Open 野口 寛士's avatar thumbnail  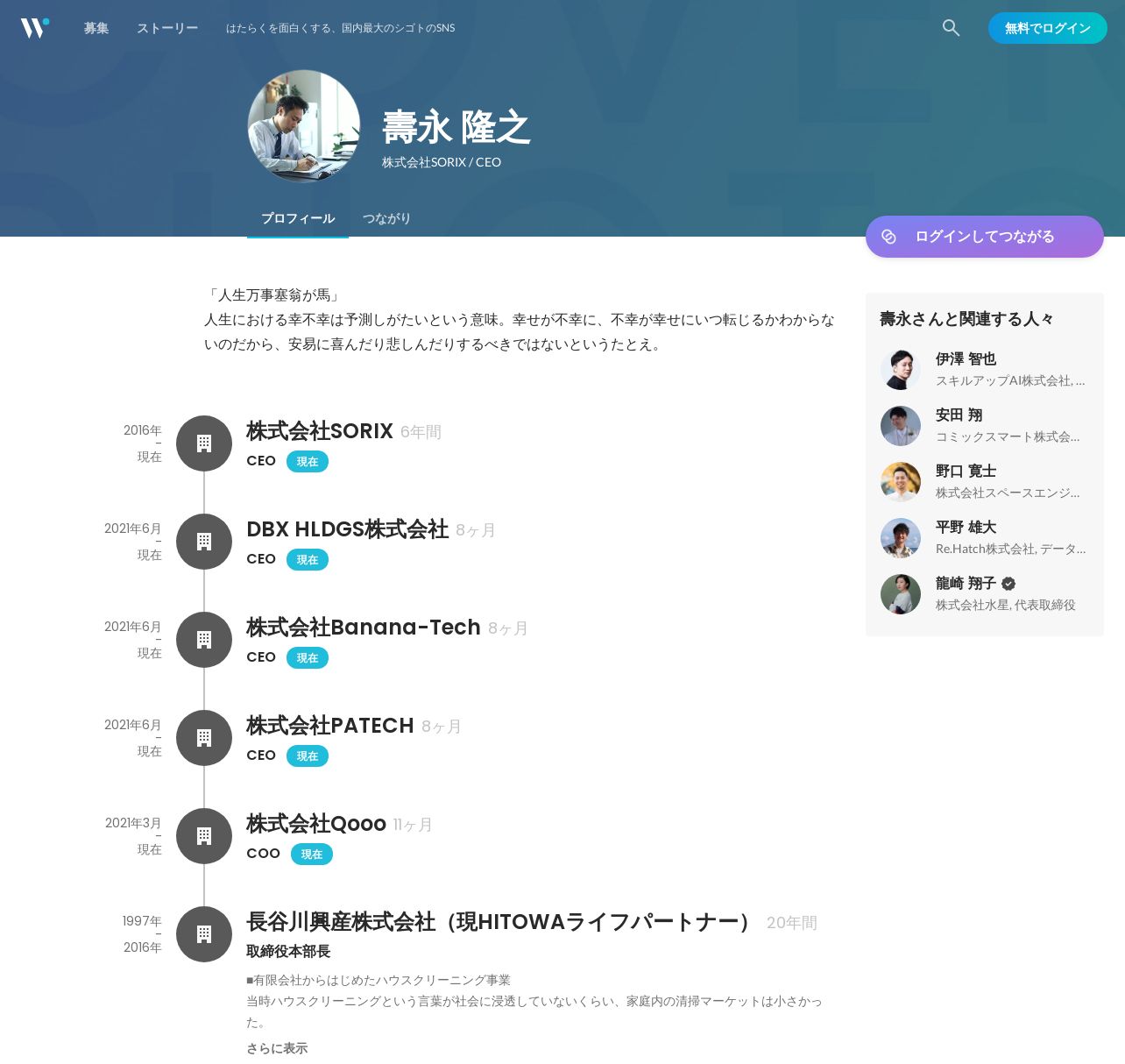point(901,482)
